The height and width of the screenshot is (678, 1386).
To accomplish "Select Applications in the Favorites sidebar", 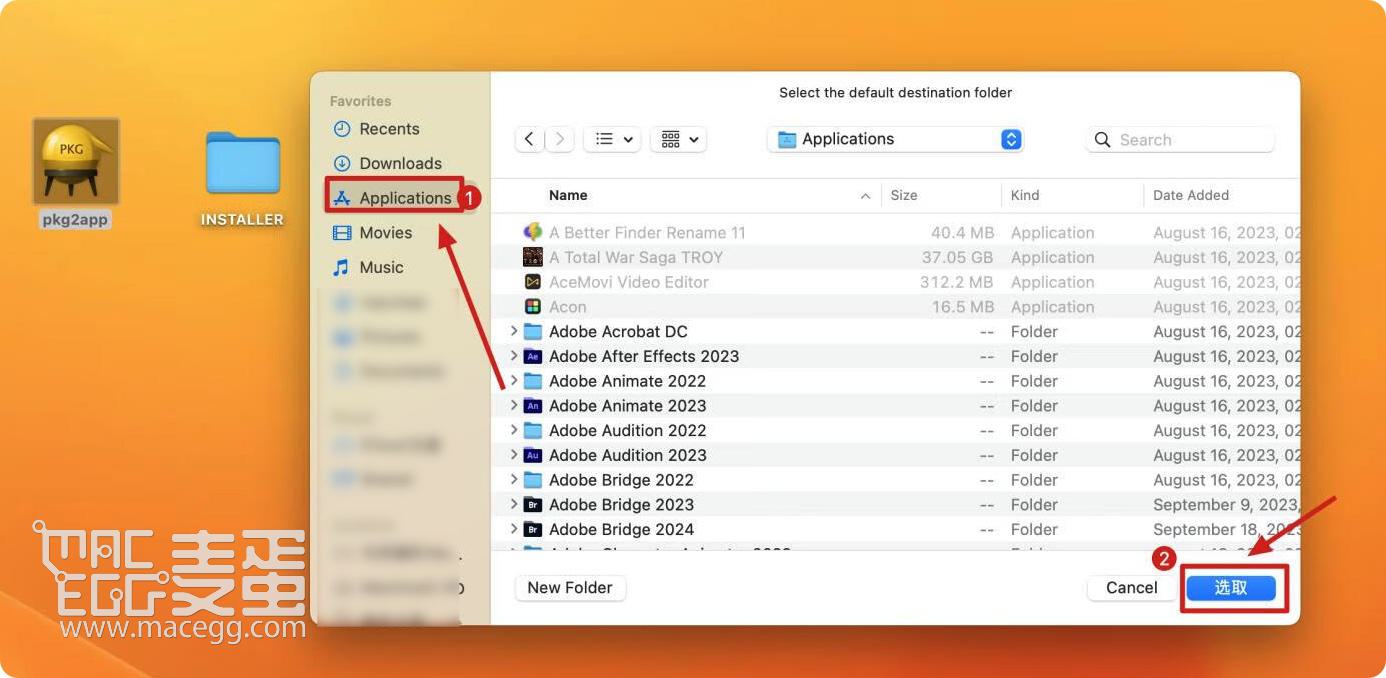I will [393, 198].
